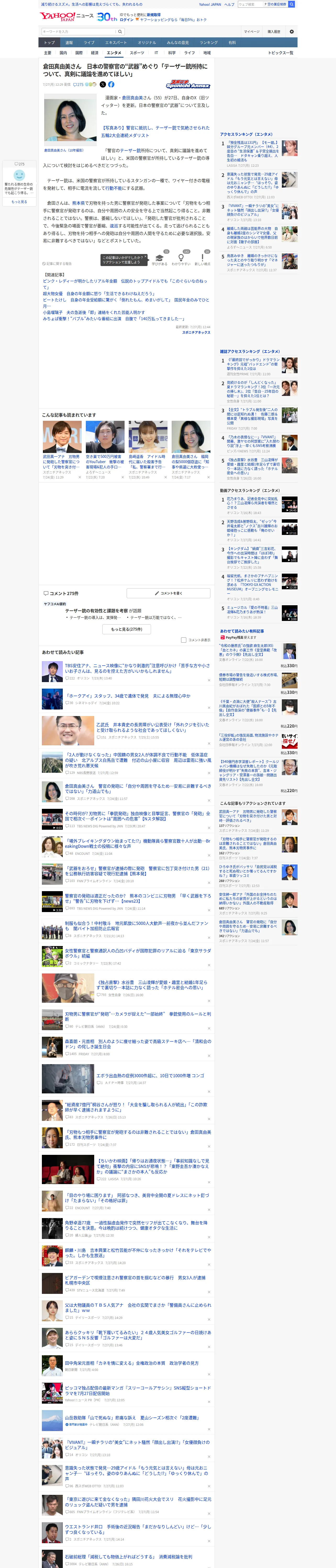Click the コメントを書く button

click(x=168, y=593)
